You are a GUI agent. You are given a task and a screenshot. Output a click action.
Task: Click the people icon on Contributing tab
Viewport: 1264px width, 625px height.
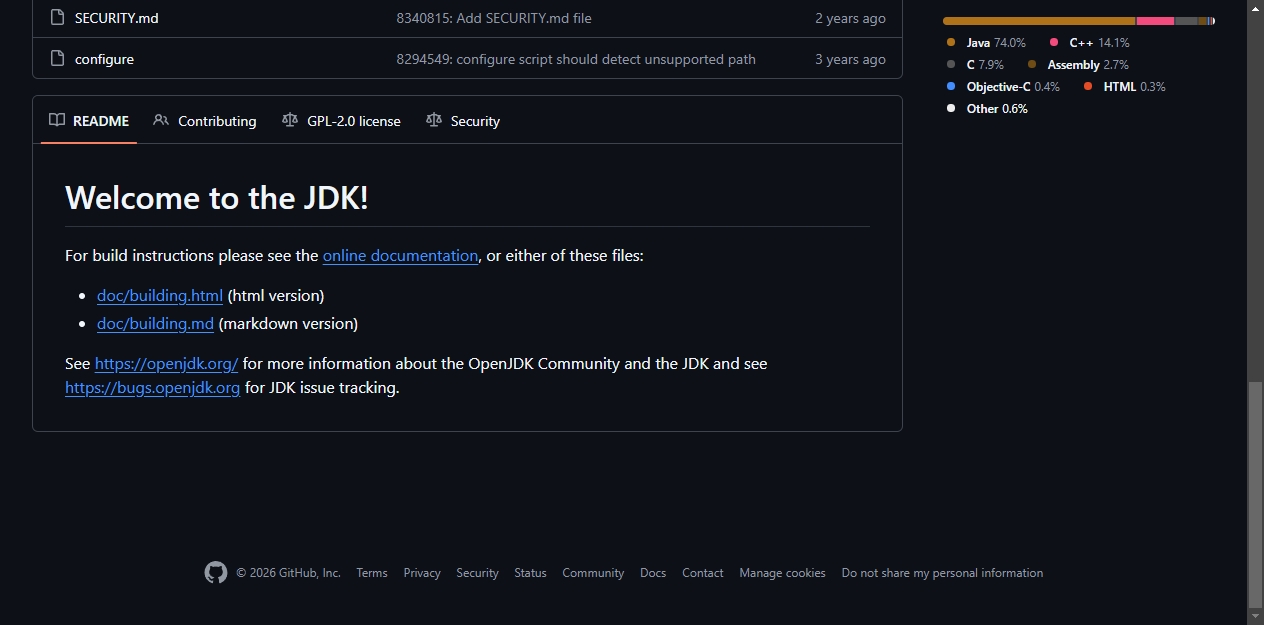pyautogui.click(x=161, y=120)
